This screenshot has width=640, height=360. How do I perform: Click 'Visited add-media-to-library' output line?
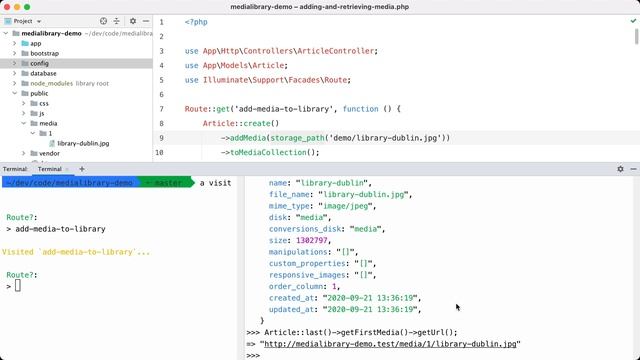76,252
